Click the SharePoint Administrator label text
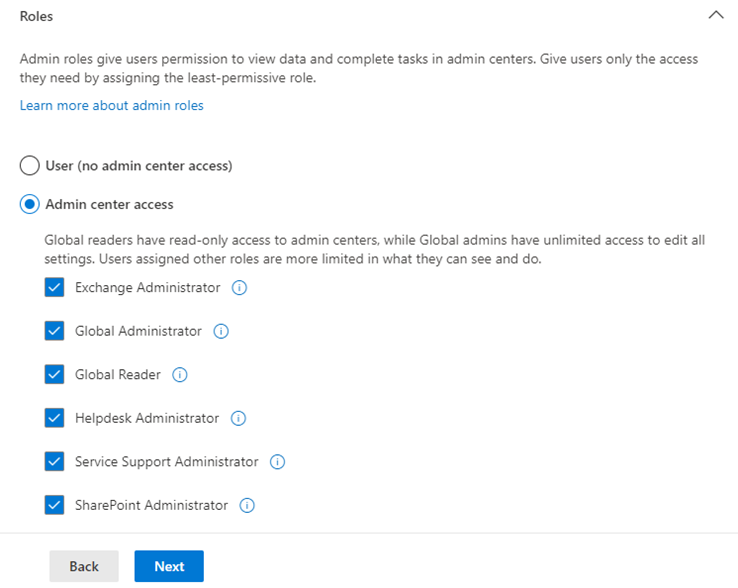The image size is (738, 588). click(152, 505)
